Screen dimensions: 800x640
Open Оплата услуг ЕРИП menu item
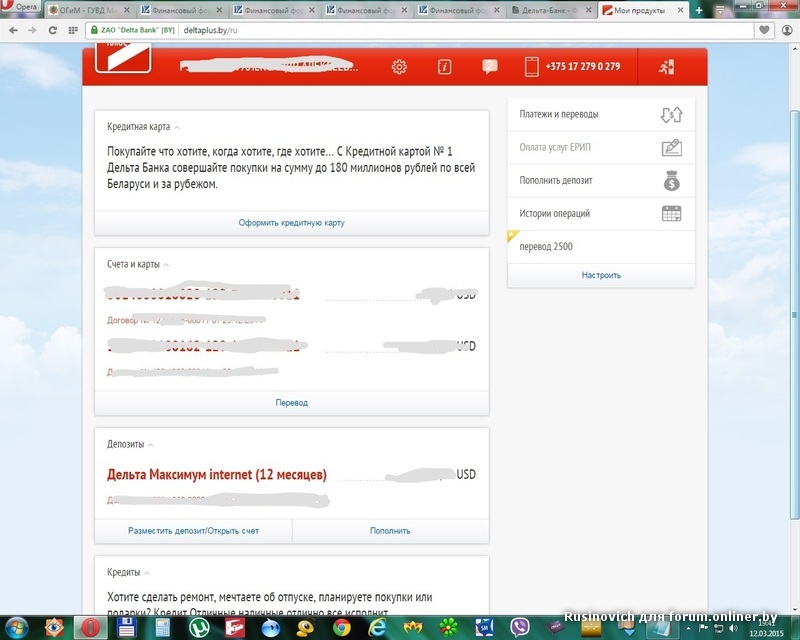click(x=601, y=147)
